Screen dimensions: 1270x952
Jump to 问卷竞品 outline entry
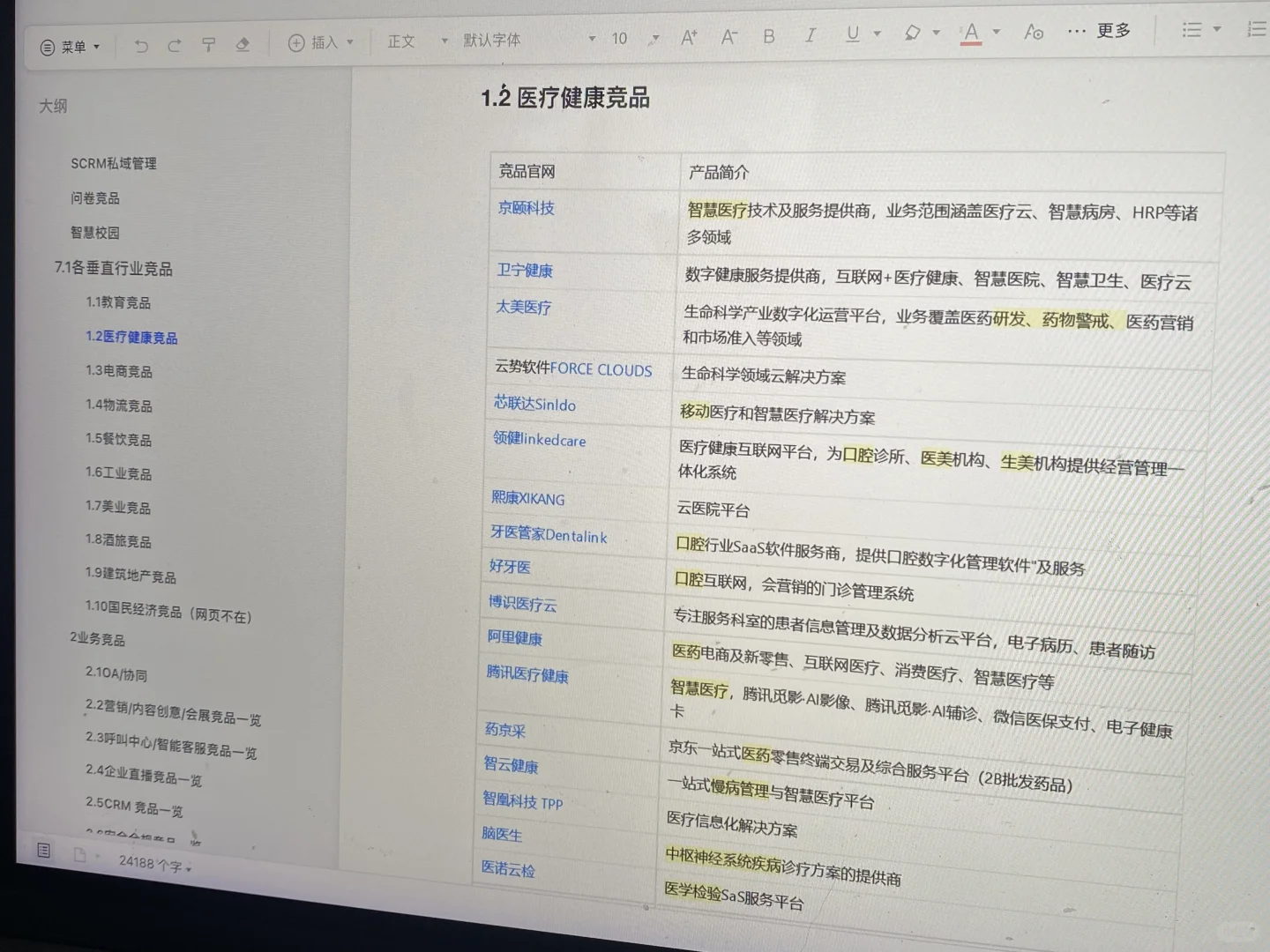click(x=95, y=198)
